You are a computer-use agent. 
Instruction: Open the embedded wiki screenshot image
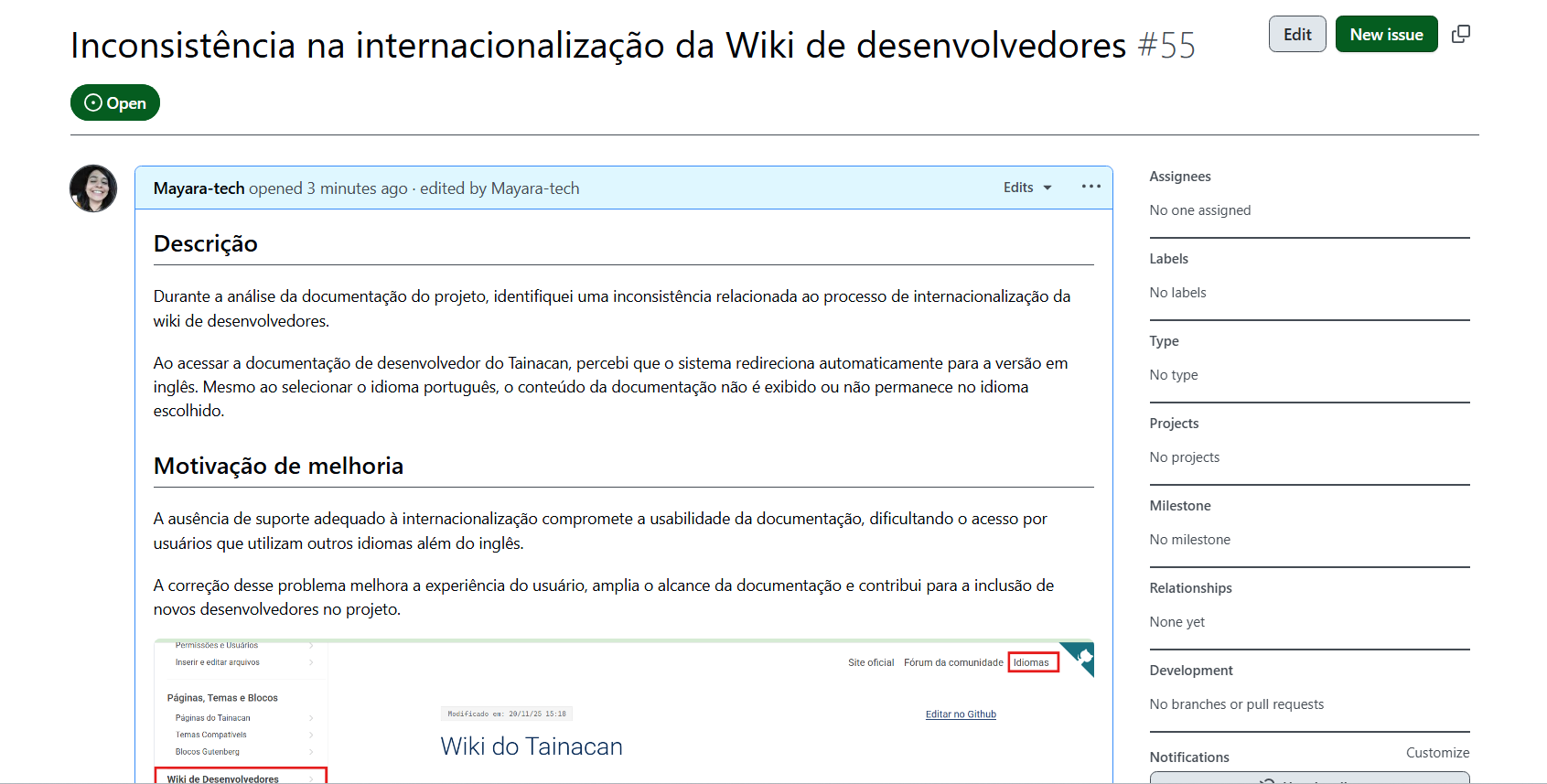tap(624, 711)
